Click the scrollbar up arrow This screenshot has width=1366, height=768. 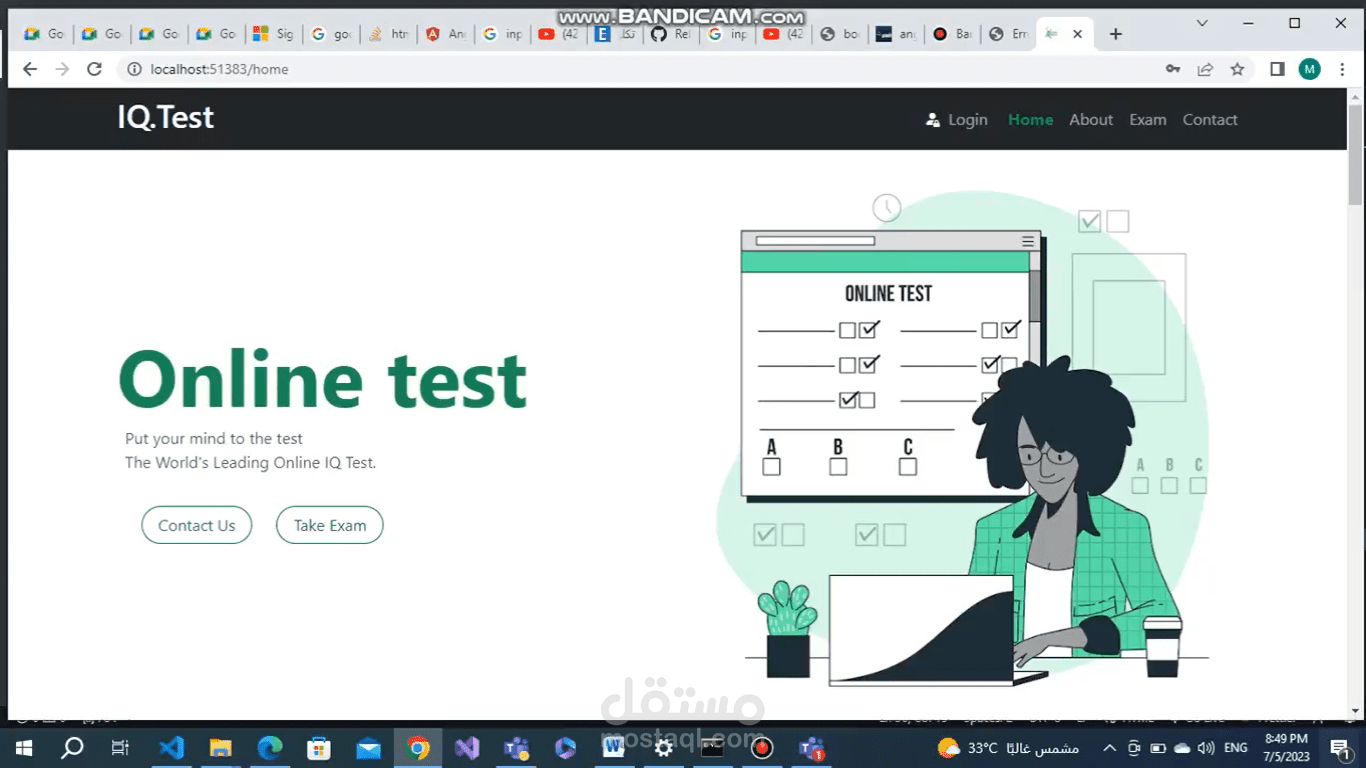coord(1355,96)
